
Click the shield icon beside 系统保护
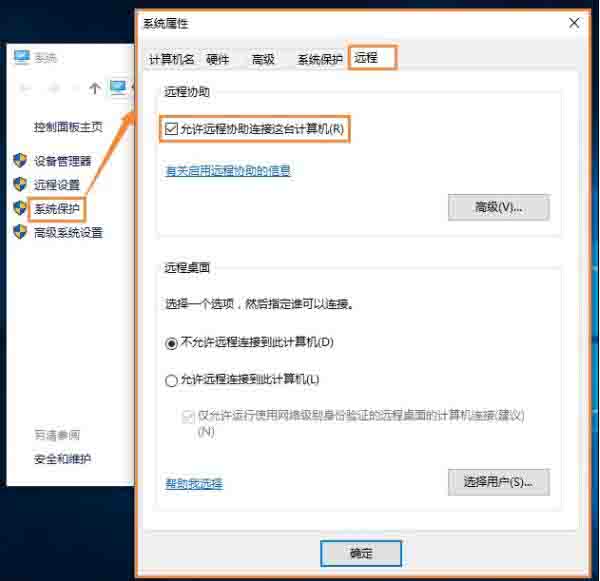click(20, 209)
